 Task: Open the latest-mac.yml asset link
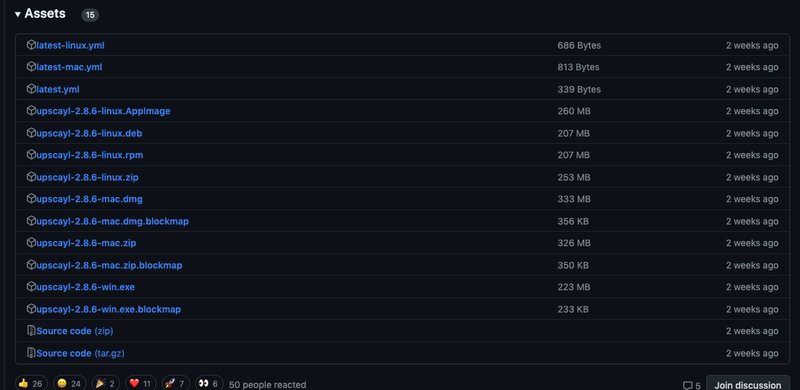coord(69,67)
